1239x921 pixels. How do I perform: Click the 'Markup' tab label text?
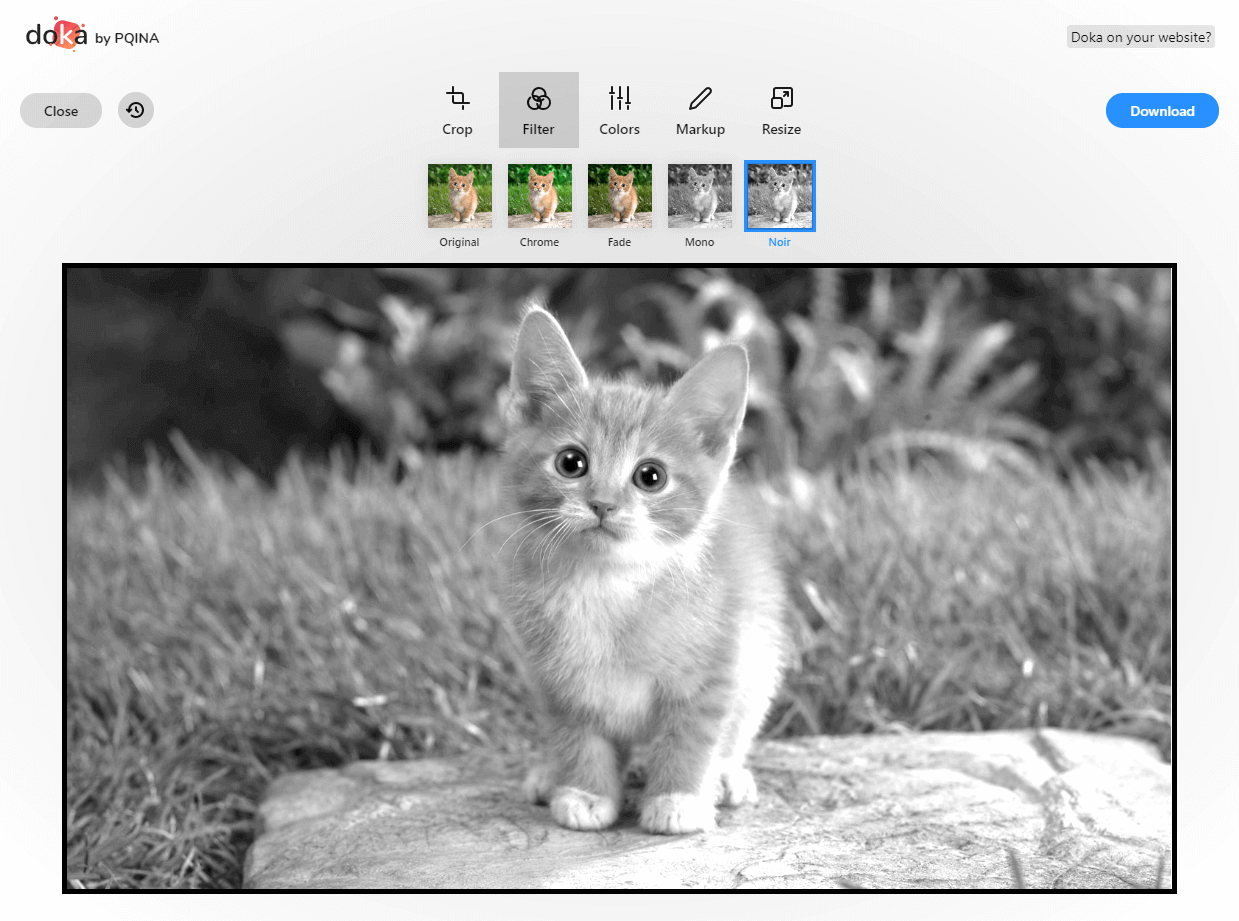pyautogui.click(x=700, y=129)
